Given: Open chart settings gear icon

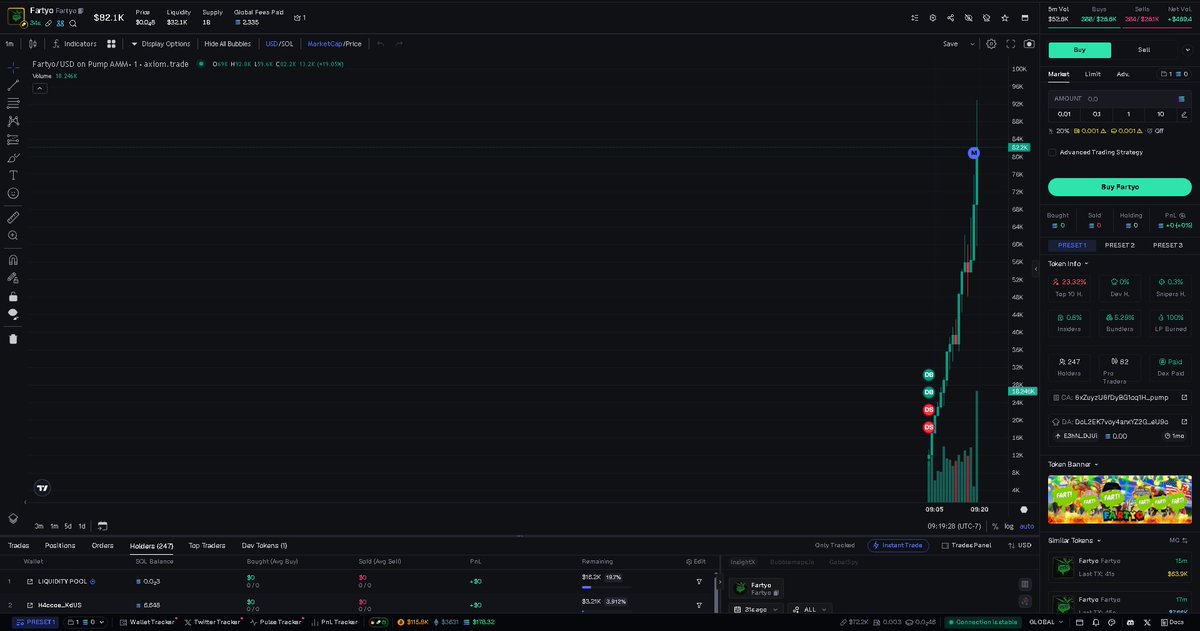Looking at the screenshot, I should pos(991,44).
